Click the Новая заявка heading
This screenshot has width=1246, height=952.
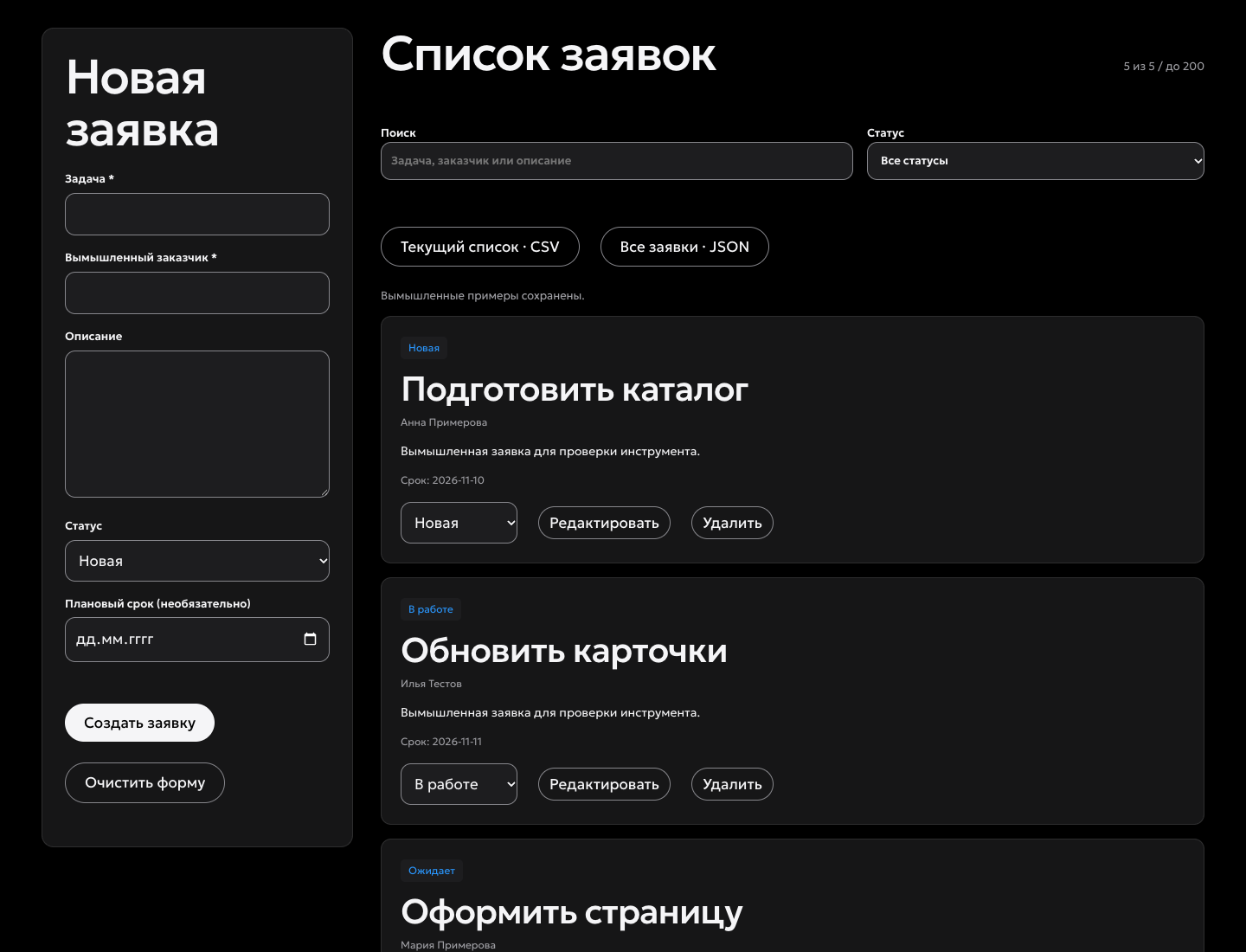tap(142, 104)
